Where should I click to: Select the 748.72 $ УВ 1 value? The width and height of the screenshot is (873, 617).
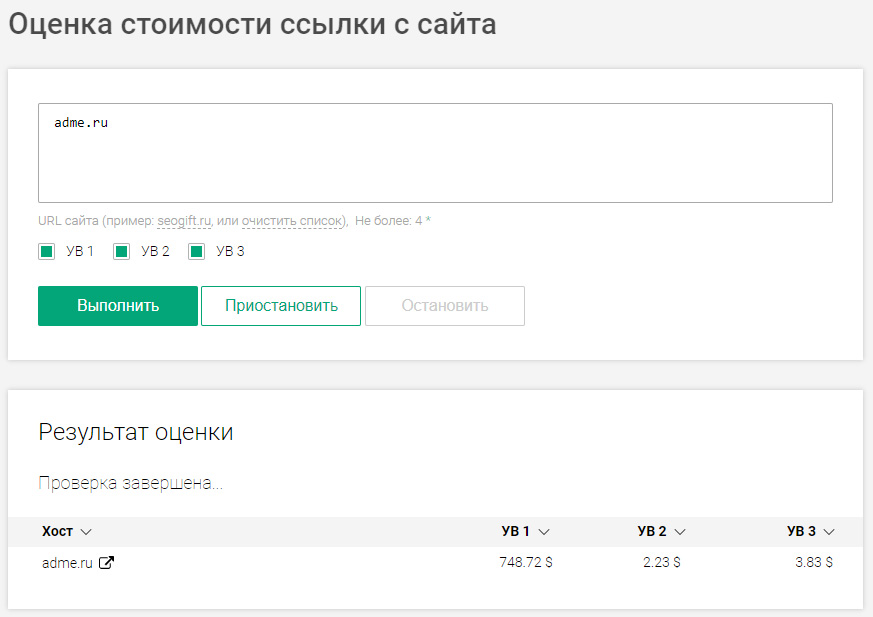click(526, 562)
